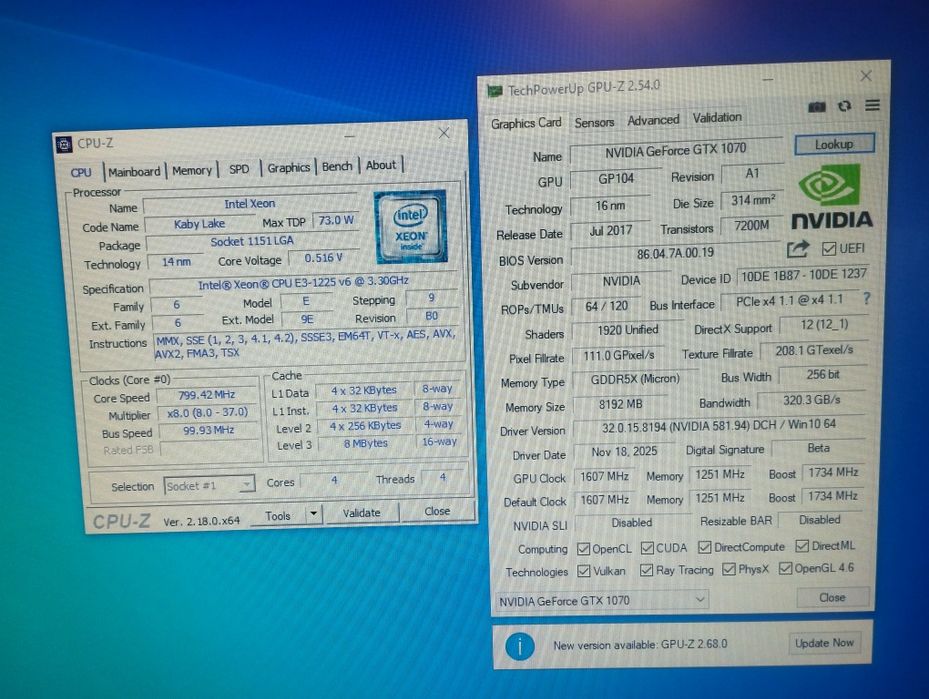Click the Update Now button

coord(824,643)
